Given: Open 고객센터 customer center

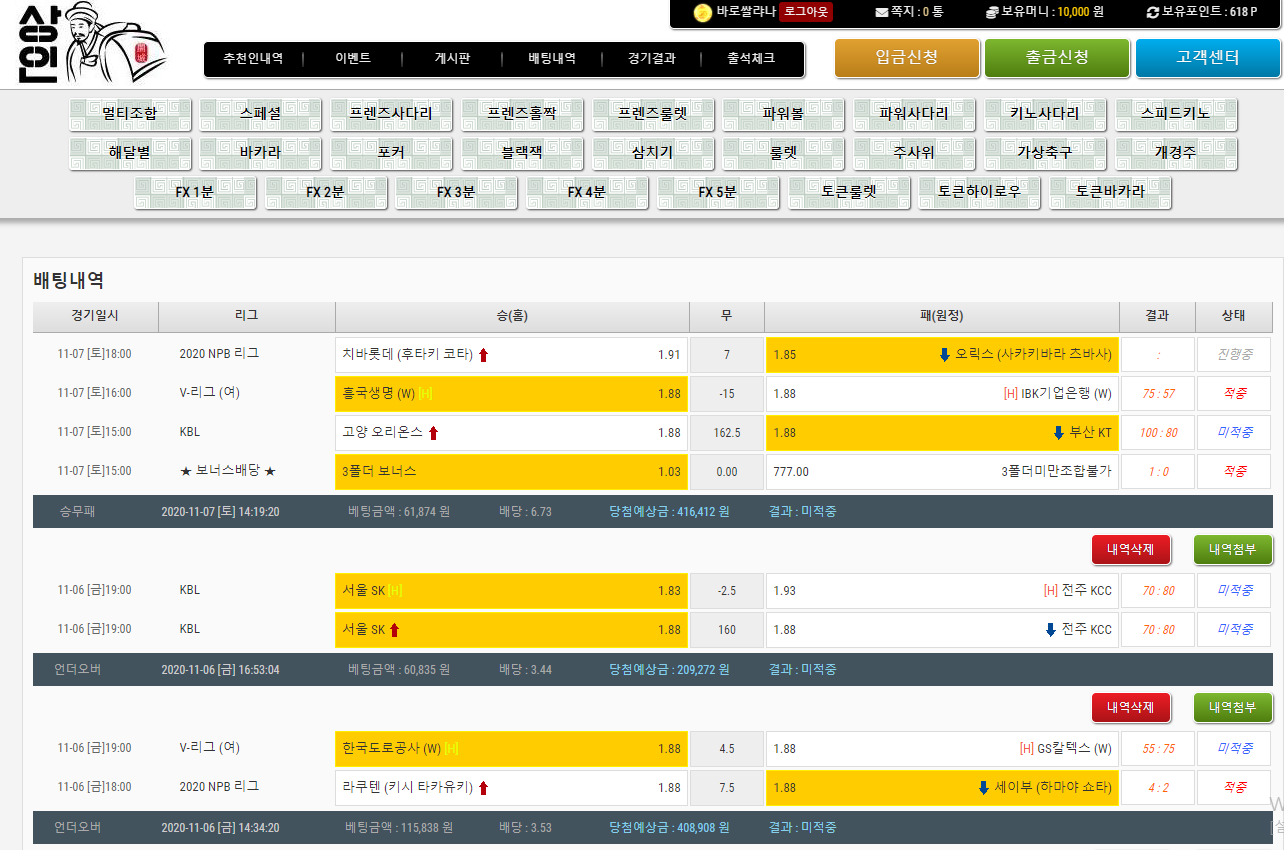Looking at the screenshot, I should click(1207, 58).
